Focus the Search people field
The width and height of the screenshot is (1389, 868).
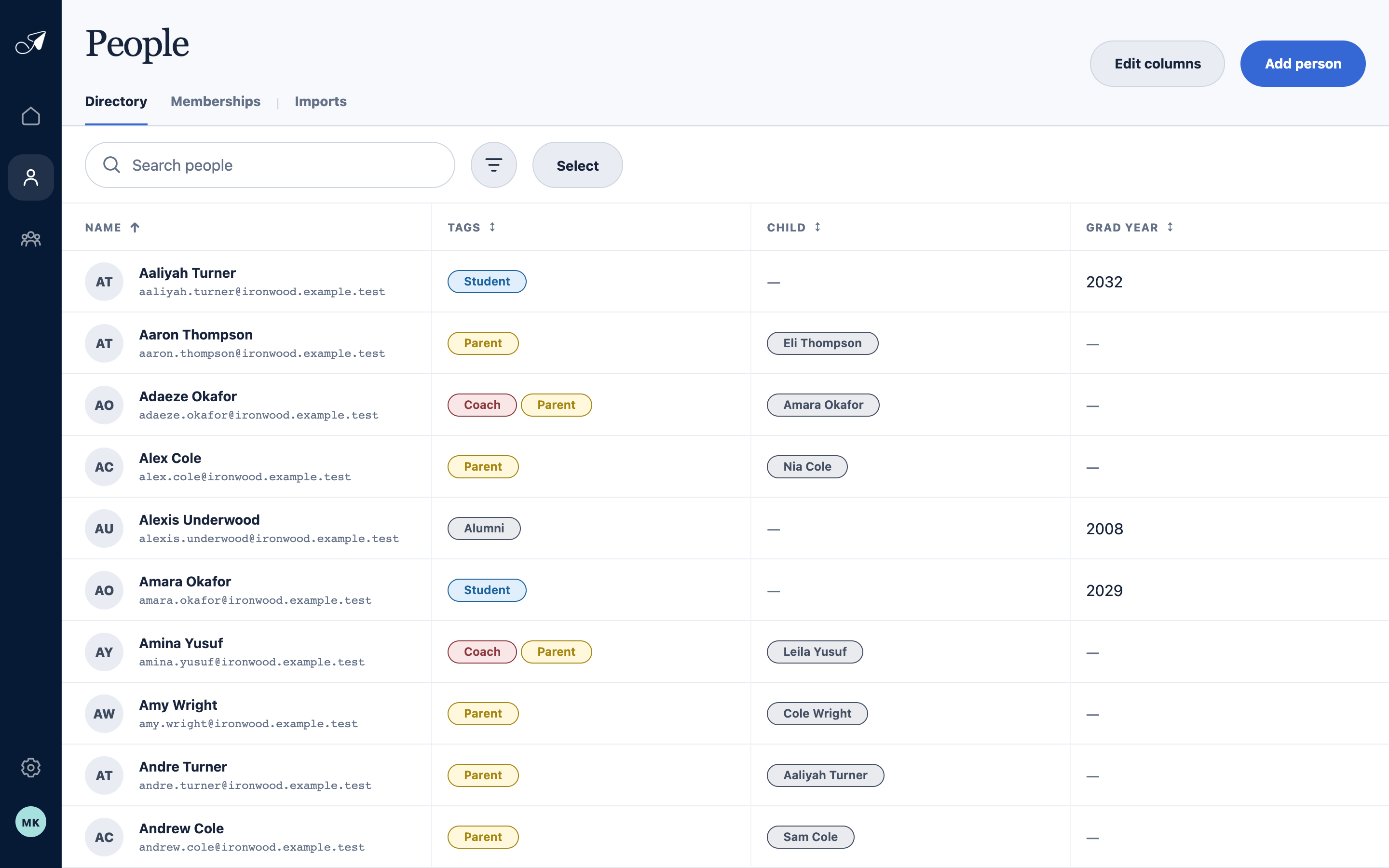pos(270,165)
